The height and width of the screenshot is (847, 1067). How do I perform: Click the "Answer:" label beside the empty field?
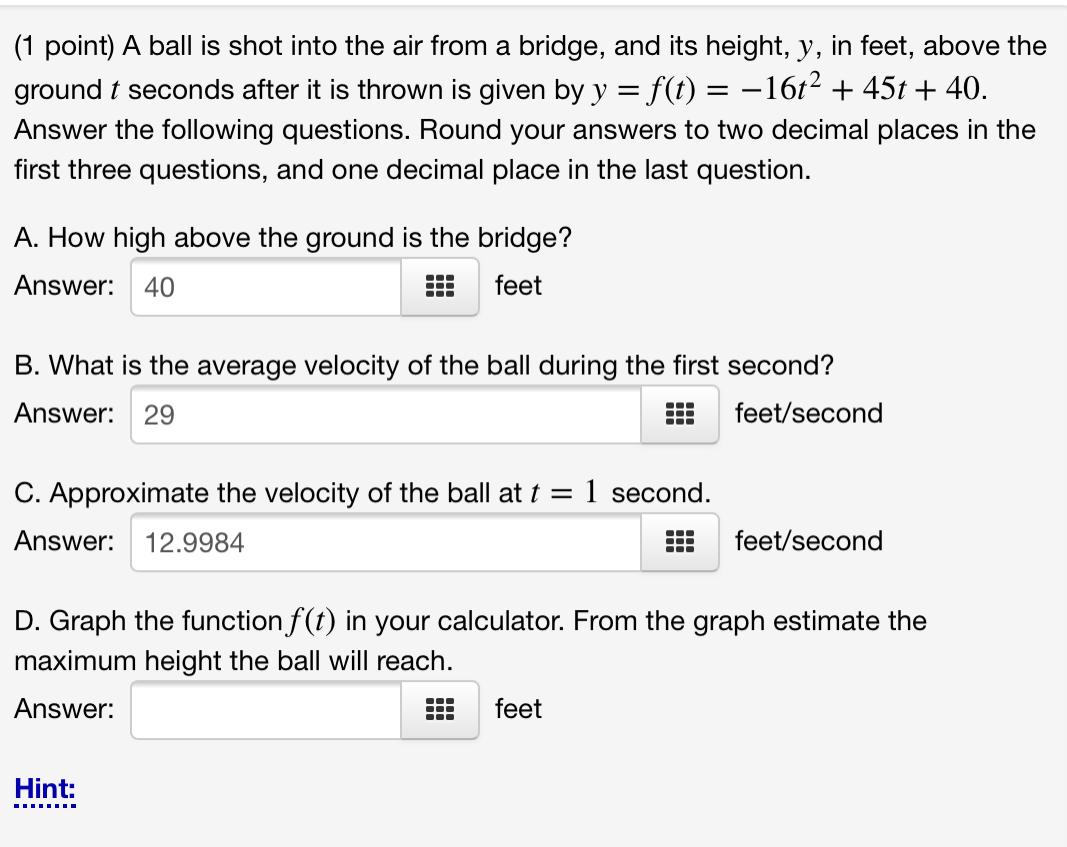click(x=64, y=710)
